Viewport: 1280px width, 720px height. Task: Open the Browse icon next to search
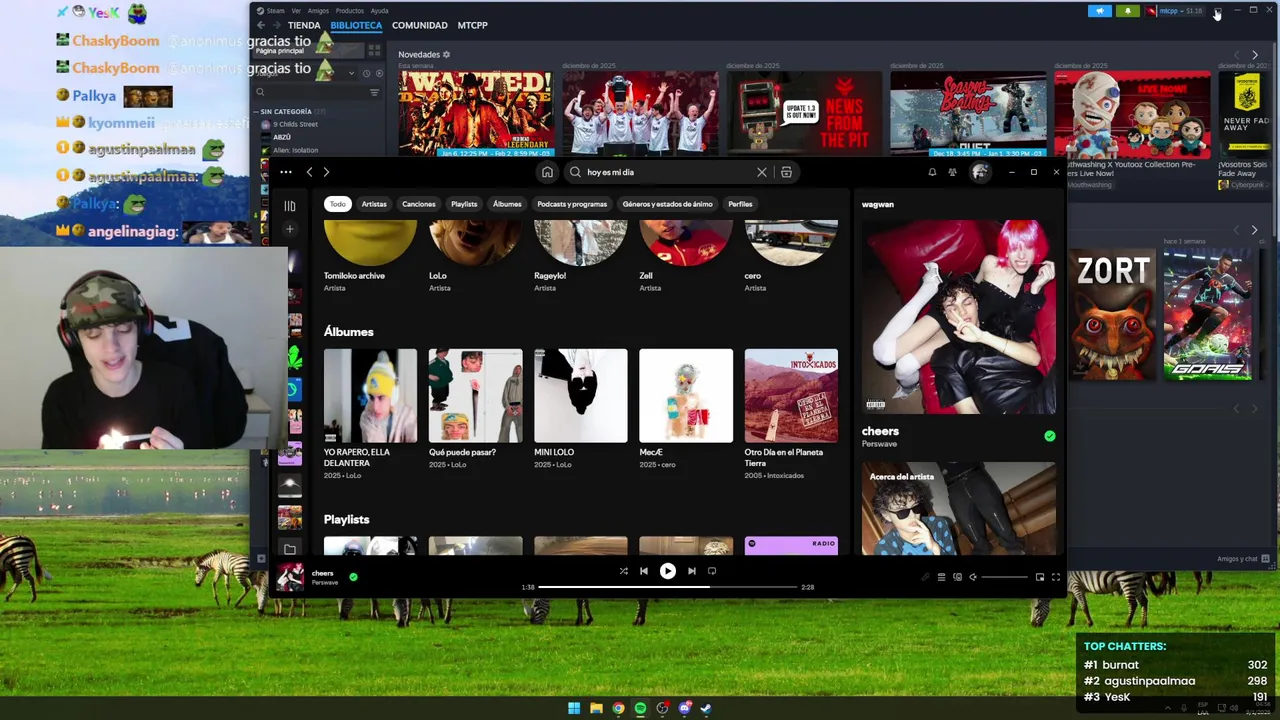point(786,172)
